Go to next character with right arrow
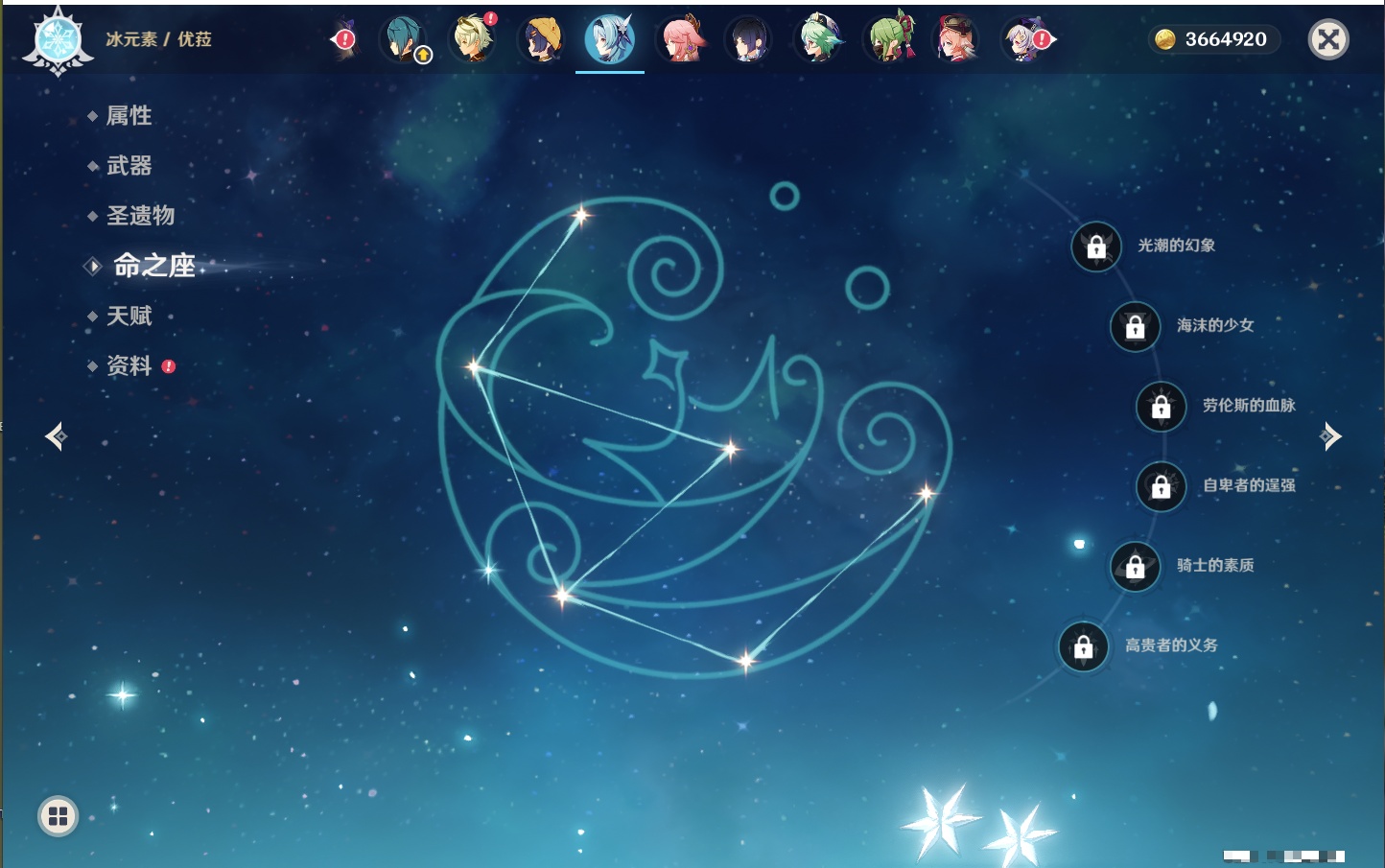1385x868 pixels. tap(1330, 436)
